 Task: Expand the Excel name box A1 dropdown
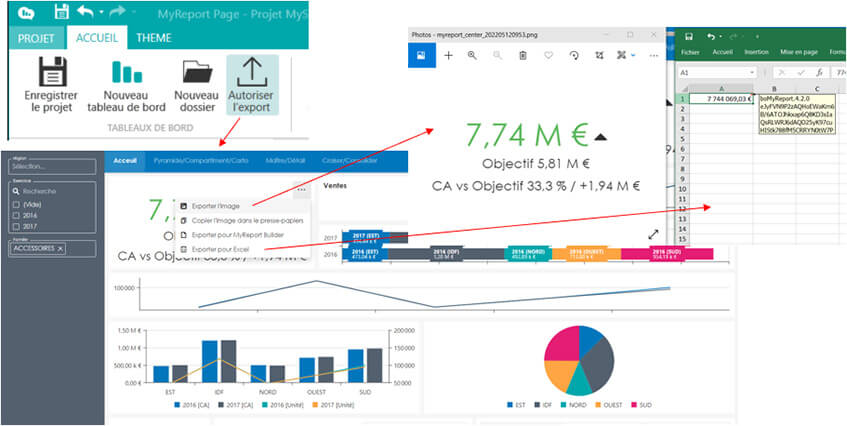[x=752, y=72]
